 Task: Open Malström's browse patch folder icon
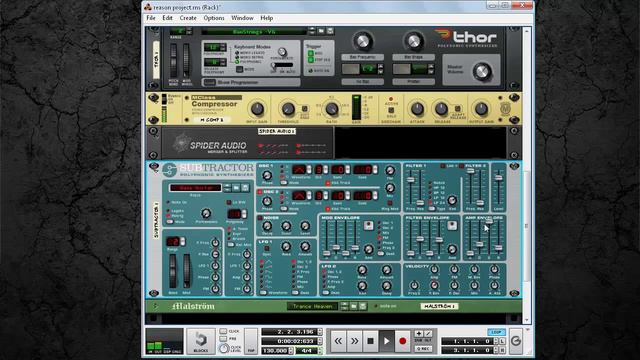click(x=353, y=306)
